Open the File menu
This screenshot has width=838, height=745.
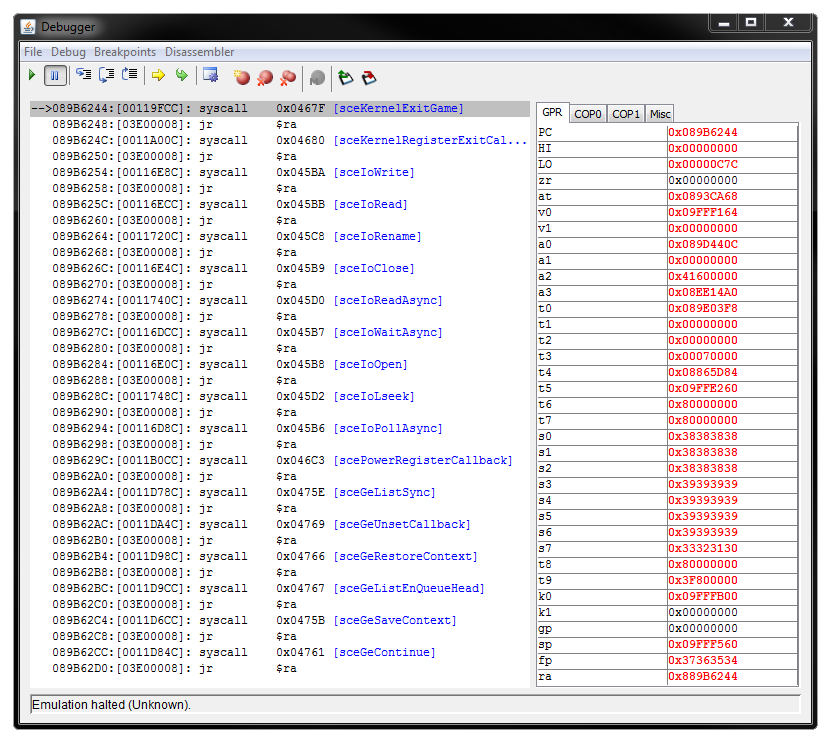[x=33, y=52]
